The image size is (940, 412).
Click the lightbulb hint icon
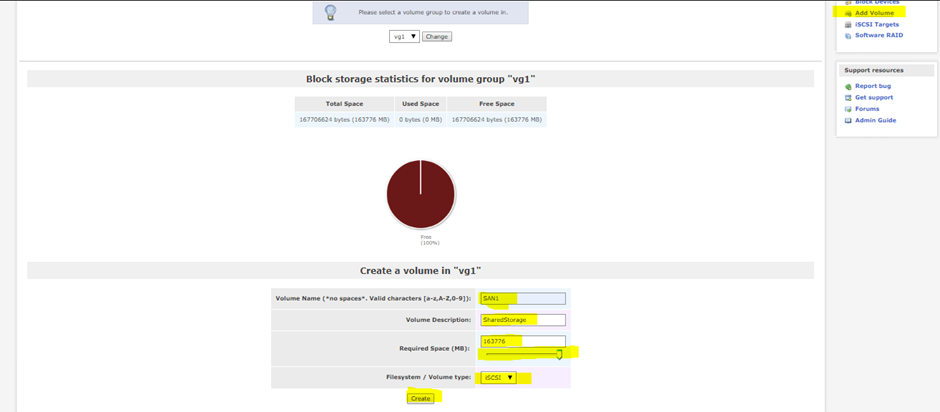click(330, 12)
